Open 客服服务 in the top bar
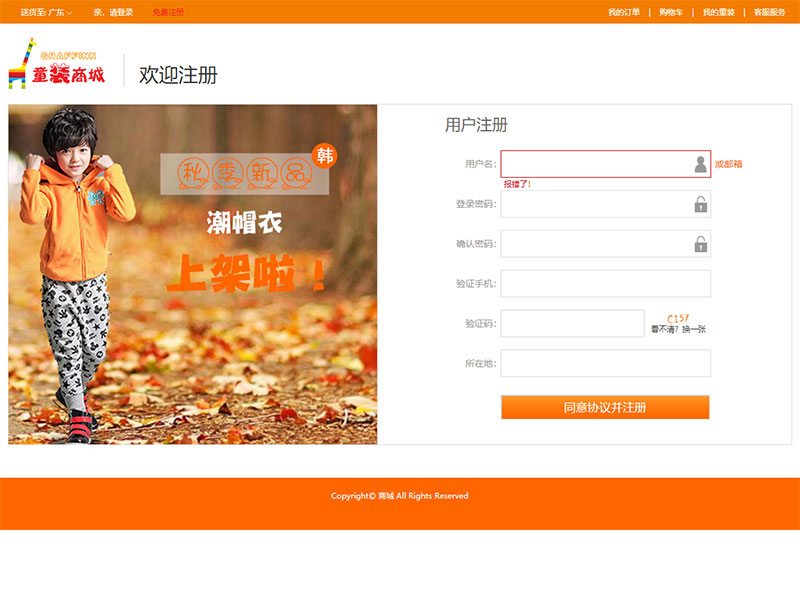The image size is (800, 594). [x=770, y=12]
